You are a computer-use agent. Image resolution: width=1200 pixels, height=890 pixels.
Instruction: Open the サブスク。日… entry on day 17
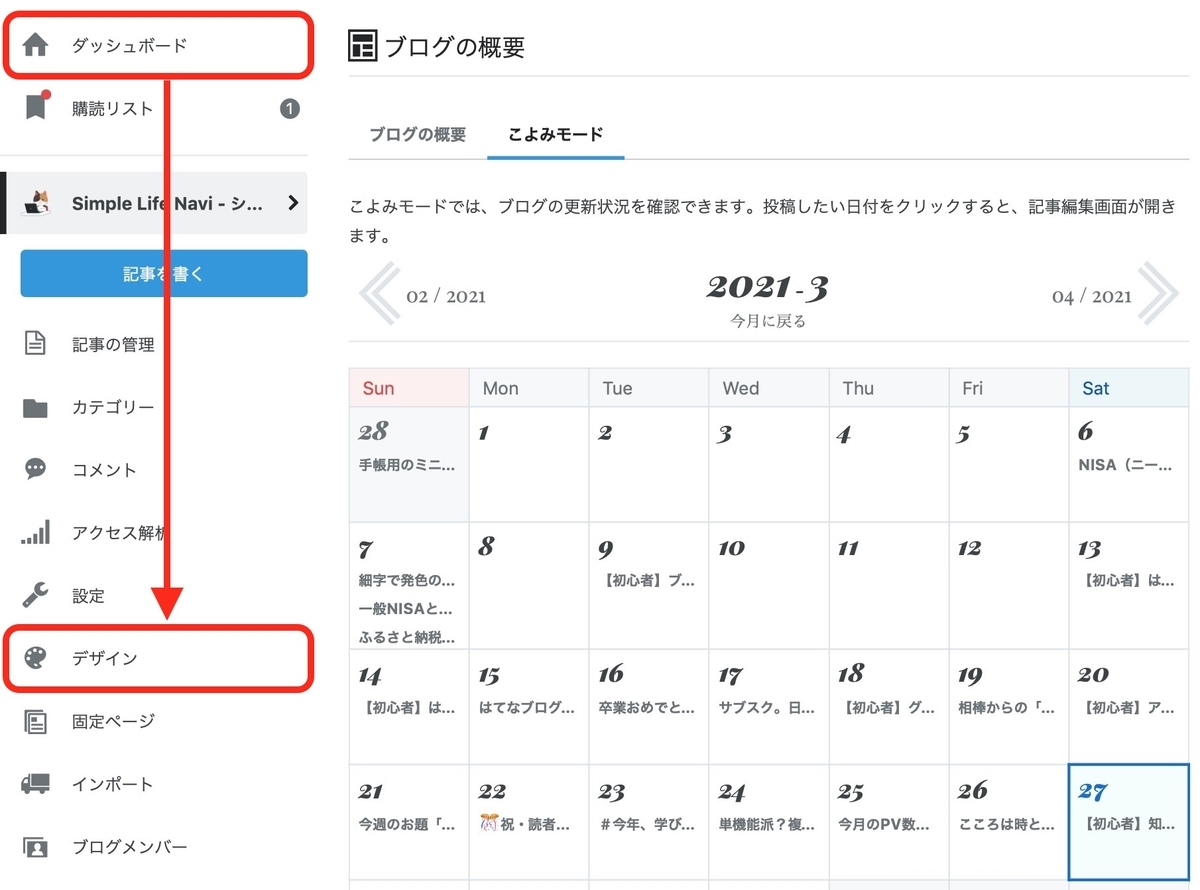click(767, 707)
